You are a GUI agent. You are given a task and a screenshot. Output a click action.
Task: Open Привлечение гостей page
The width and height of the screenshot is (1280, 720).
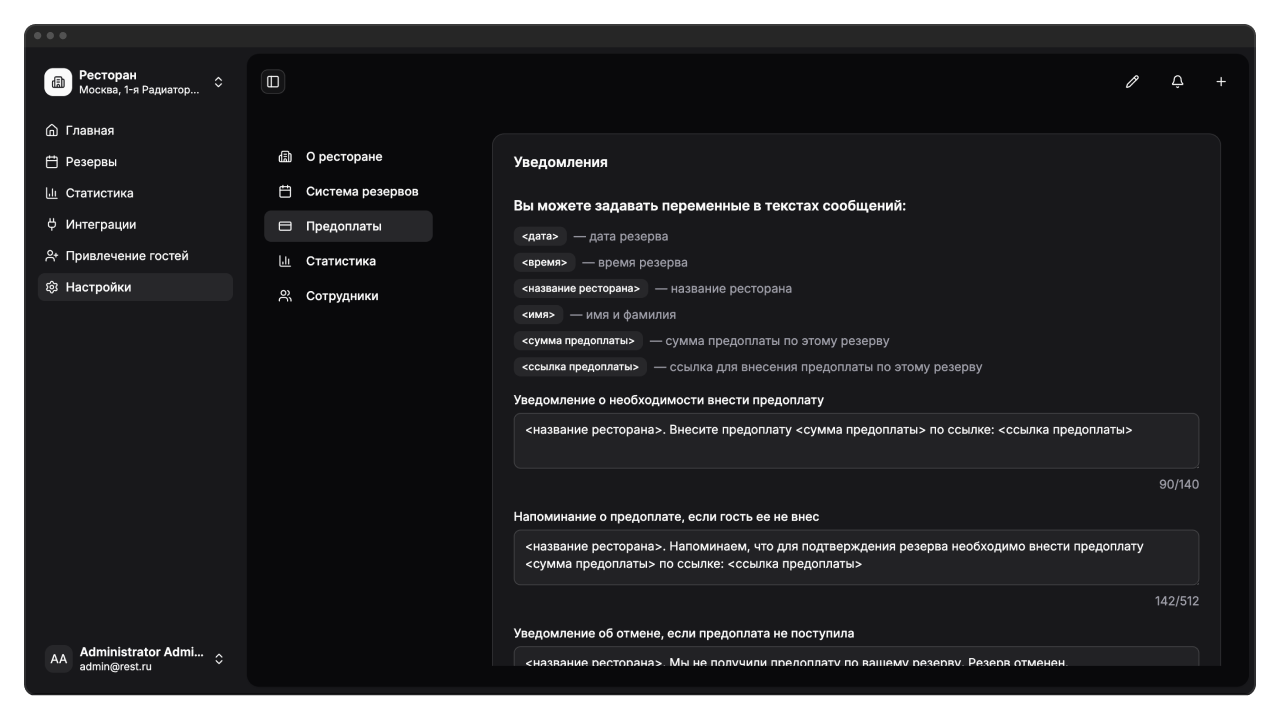(x=126, y=256)
